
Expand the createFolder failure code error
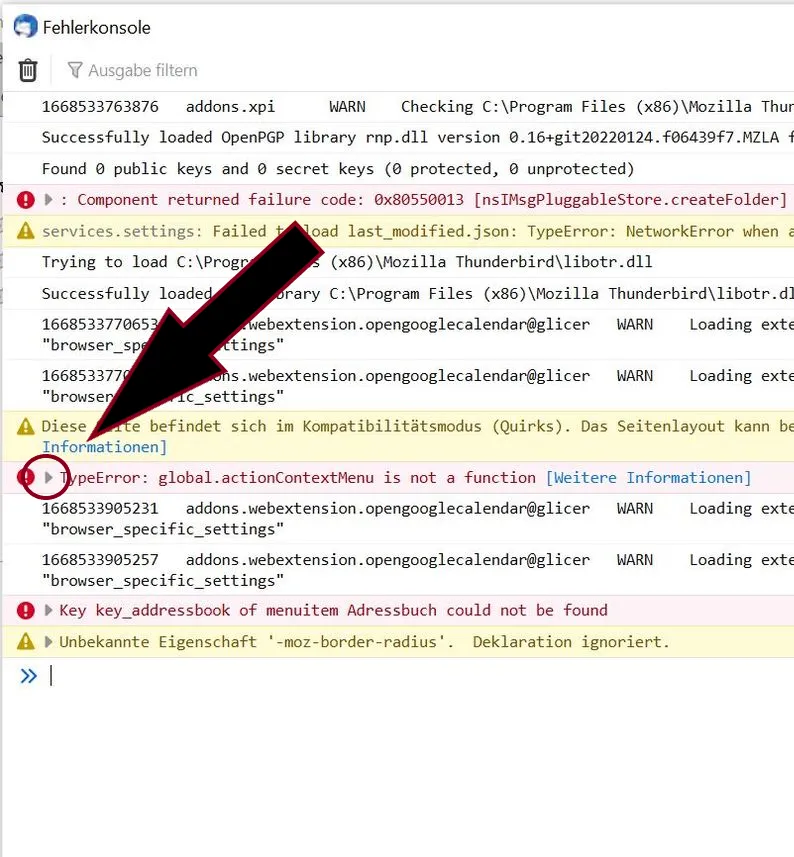click(x=49, y=199)
